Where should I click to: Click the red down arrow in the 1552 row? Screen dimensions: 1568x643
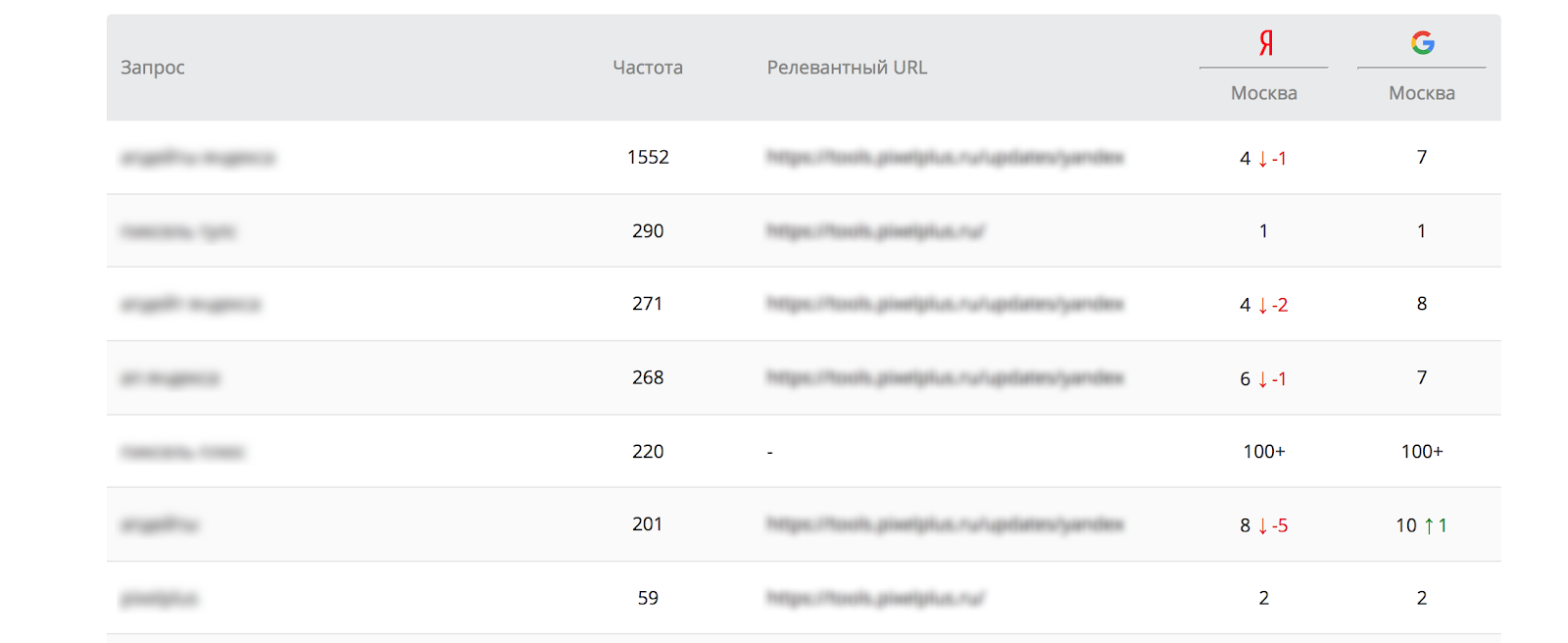point(1262,159)
